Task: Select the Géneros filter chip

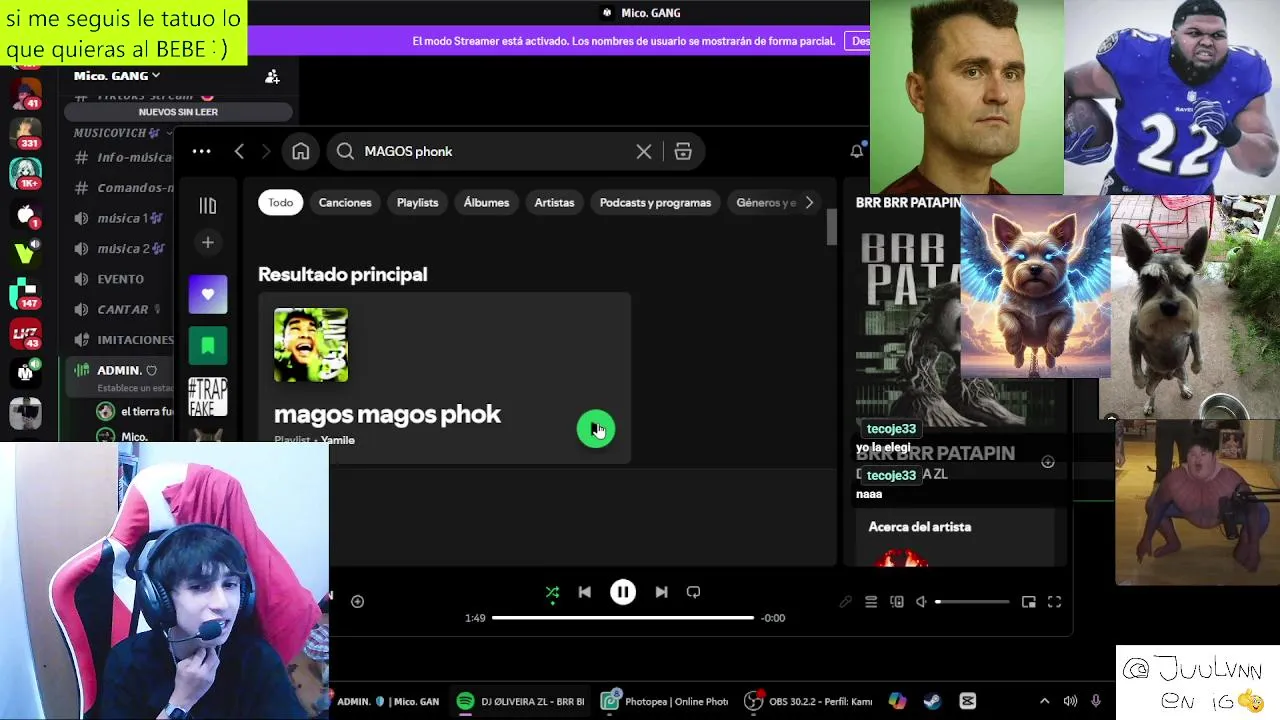Action: (766, 202)
